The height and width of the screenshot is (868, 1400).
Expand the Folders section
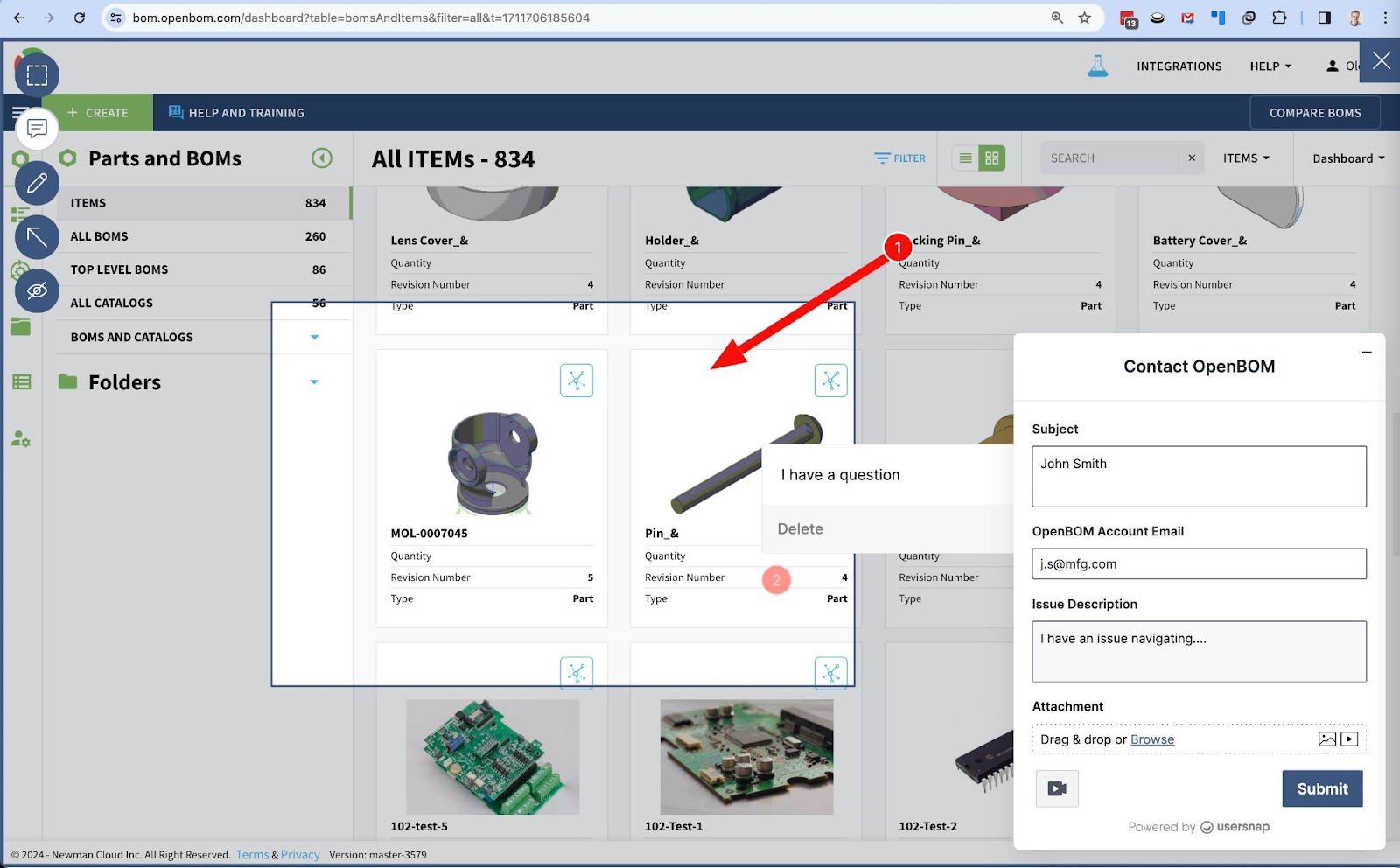click(x=314, y=382)
